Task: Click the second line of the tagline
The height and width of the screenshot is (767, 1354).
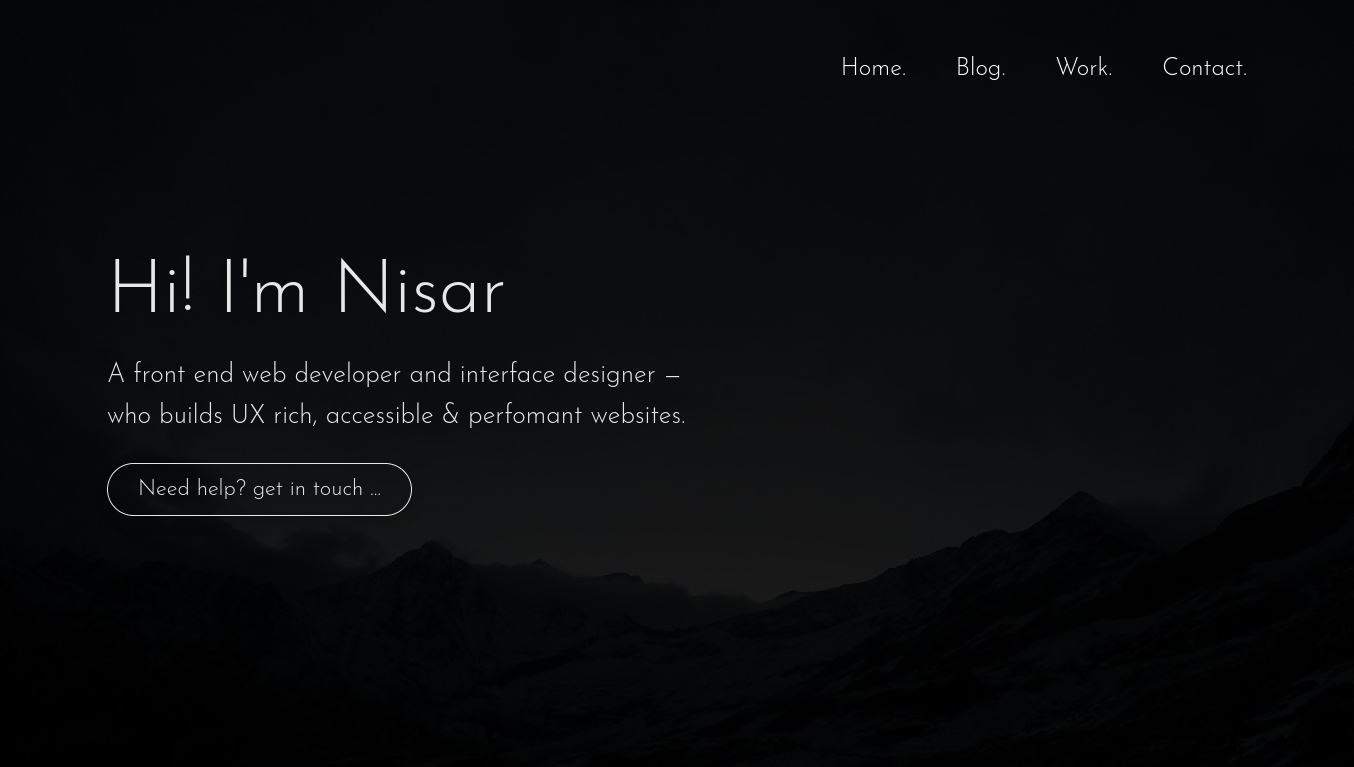Action: point(396,415)
